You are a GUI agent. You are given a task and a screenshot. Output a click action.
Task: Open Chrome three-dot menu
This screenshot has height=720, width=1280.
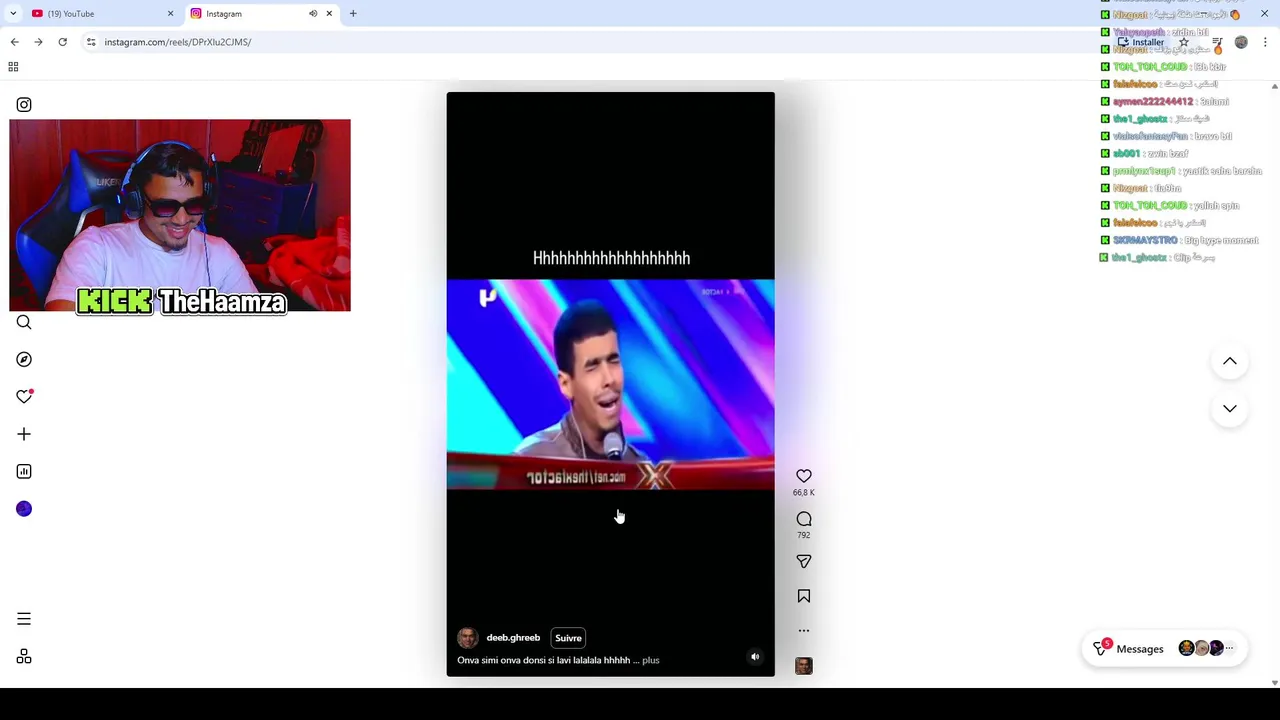click(1265, 42)
